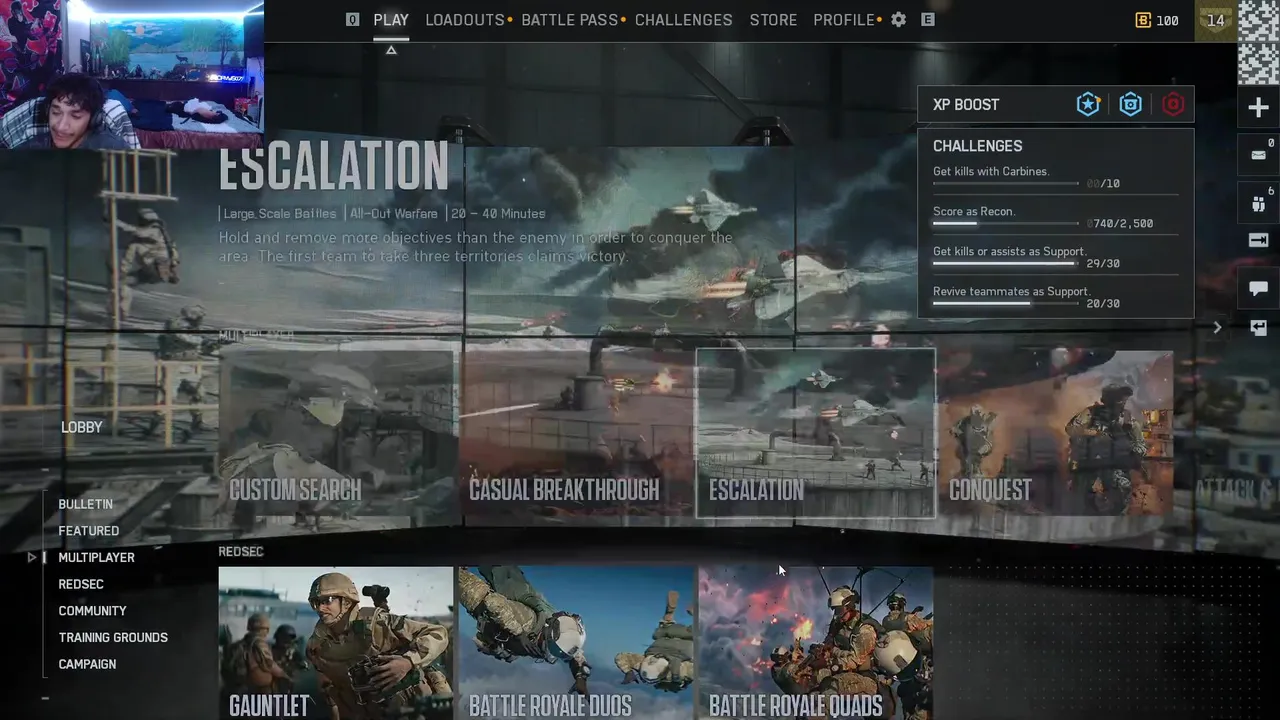Viewport: 1280px width, 720px height.
Task: Click the Q previous-tab key icon
Action: (x=352, y=19)
